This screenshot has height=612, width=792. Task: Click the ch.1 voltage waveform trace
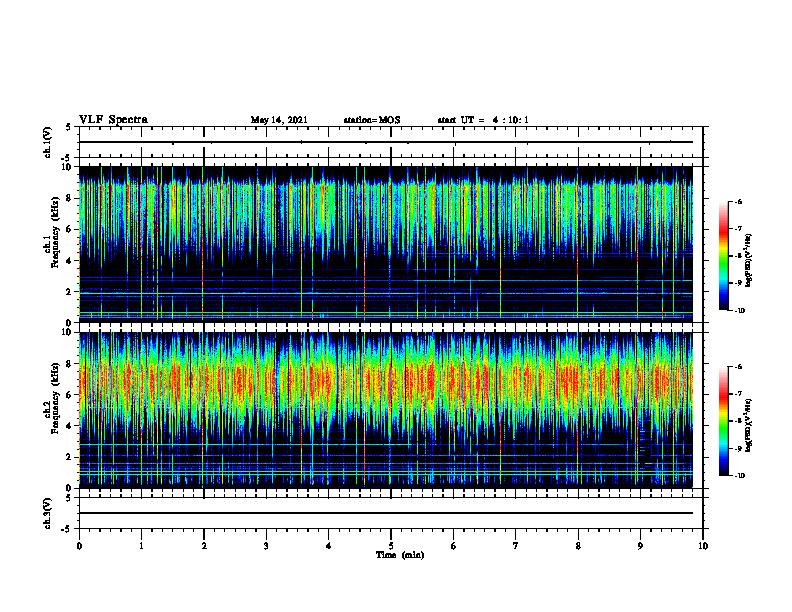386,142
